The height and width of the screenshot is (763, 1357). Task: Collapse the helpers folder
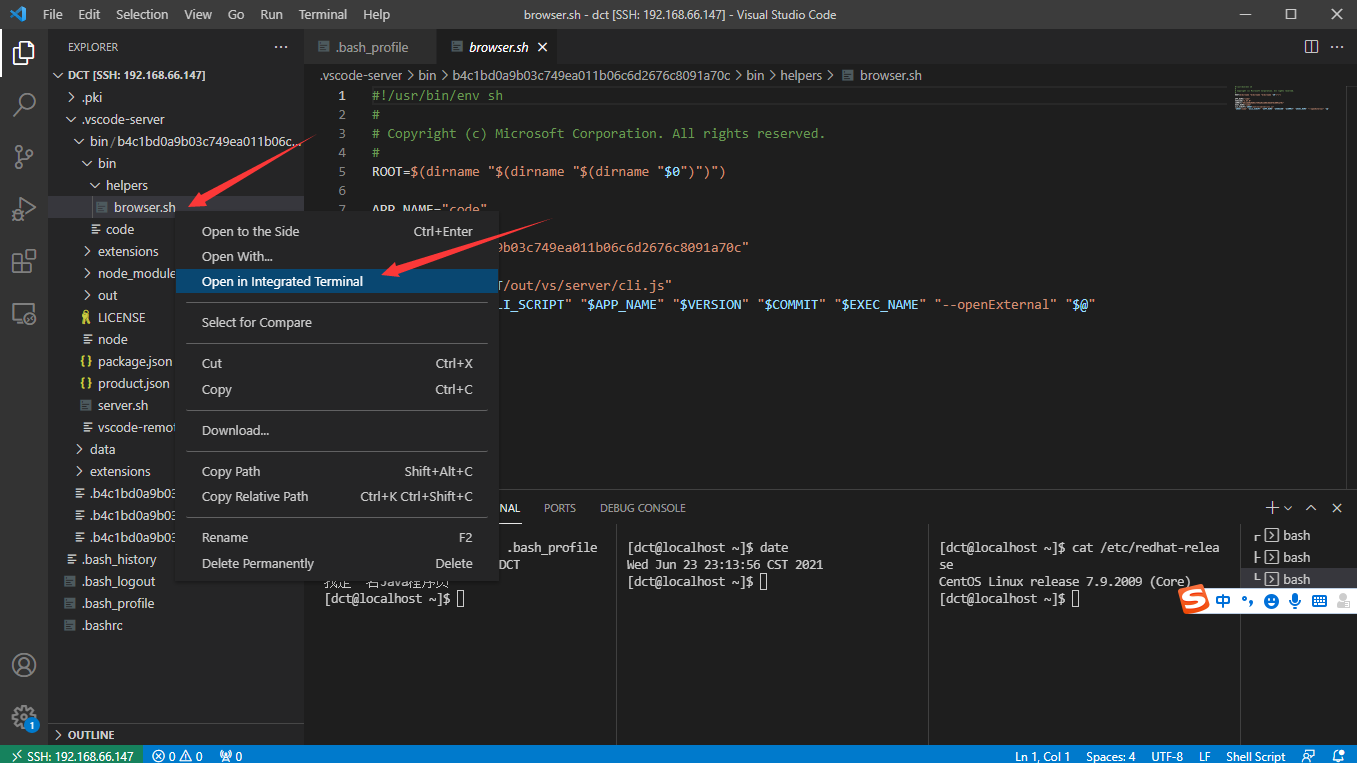pyautogui.click(x=126, y=185)
